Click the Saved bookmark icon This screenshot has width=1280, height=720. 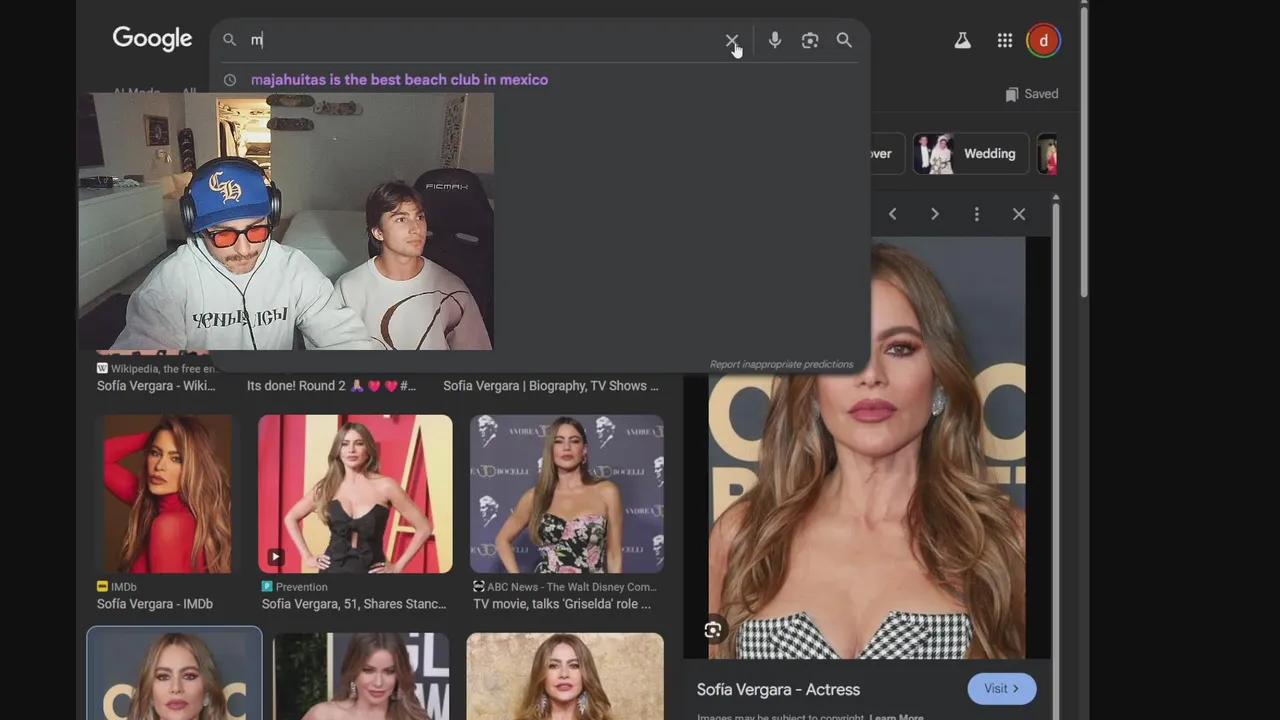click(x=1012, y=94)
